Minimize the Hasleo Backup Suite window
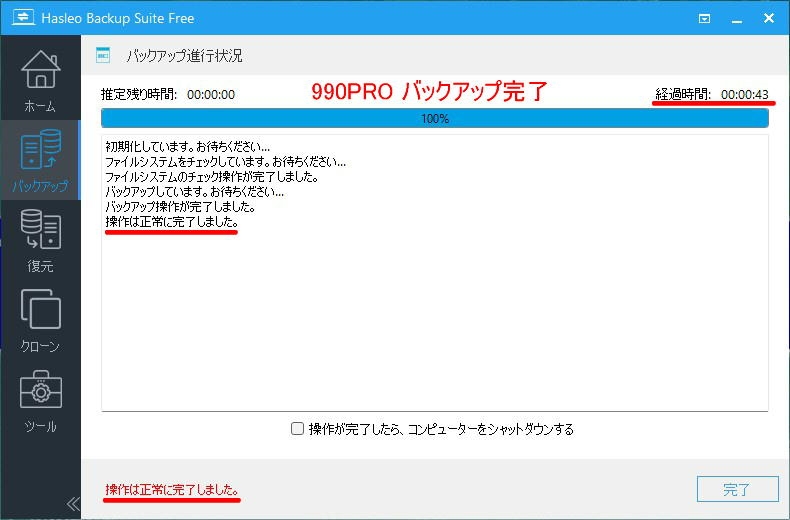The image size is (790, 520). [x=737, y=20]
